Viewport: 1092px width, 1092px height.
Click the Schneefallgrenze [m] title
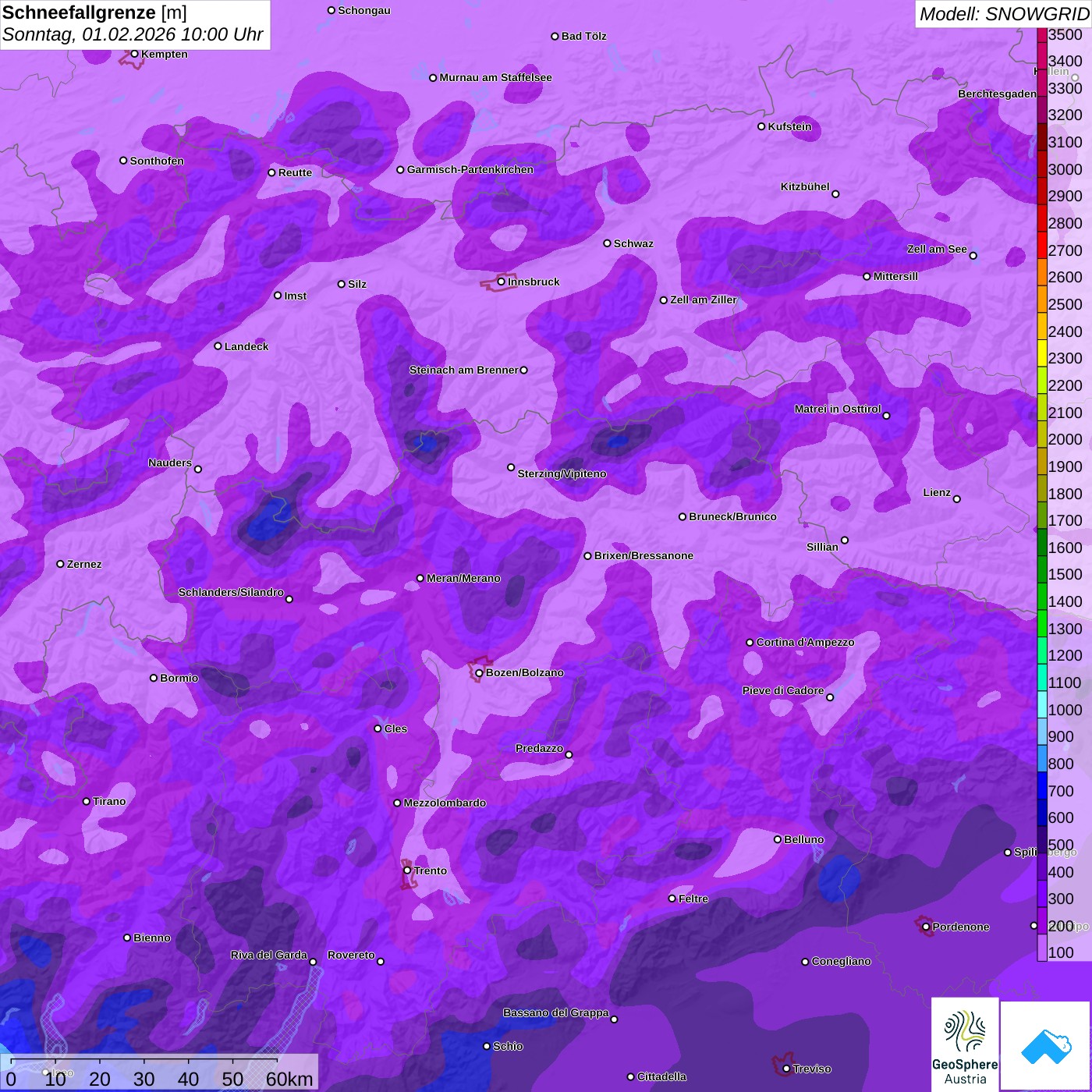tap(94, 13)
